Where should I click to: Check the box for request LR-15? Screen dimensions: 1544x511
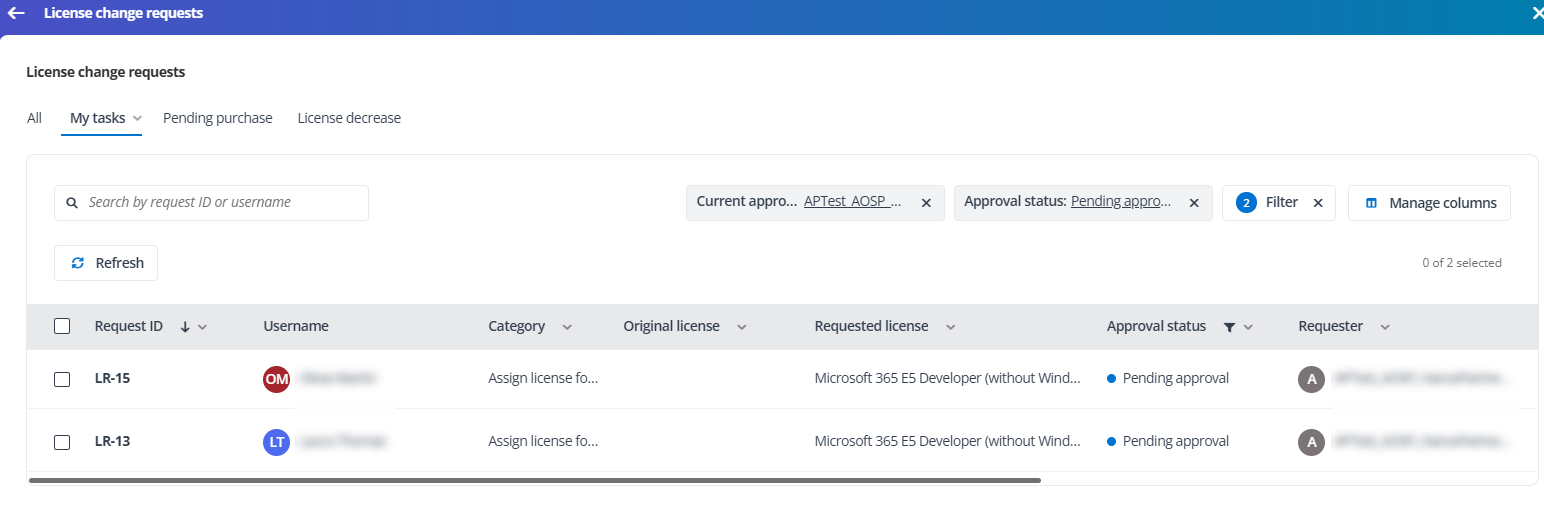(62, 379)
